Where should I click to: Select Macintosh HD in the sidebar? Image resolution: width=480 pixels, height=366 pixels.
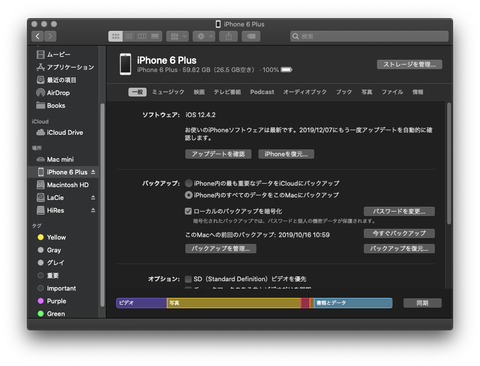(x=63, y=185)
